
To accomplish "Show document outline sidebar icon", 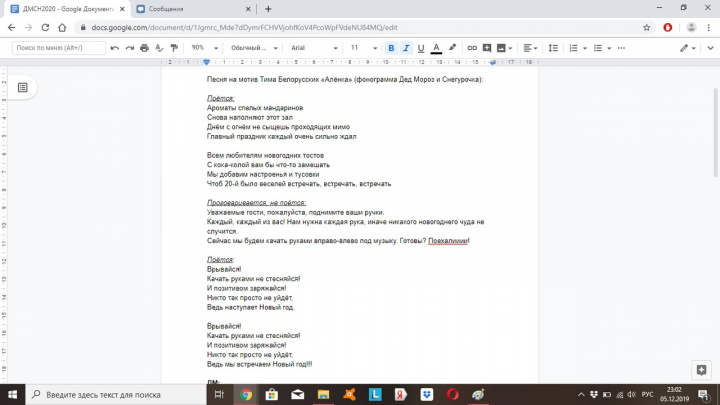I will (x=22, y=87).
